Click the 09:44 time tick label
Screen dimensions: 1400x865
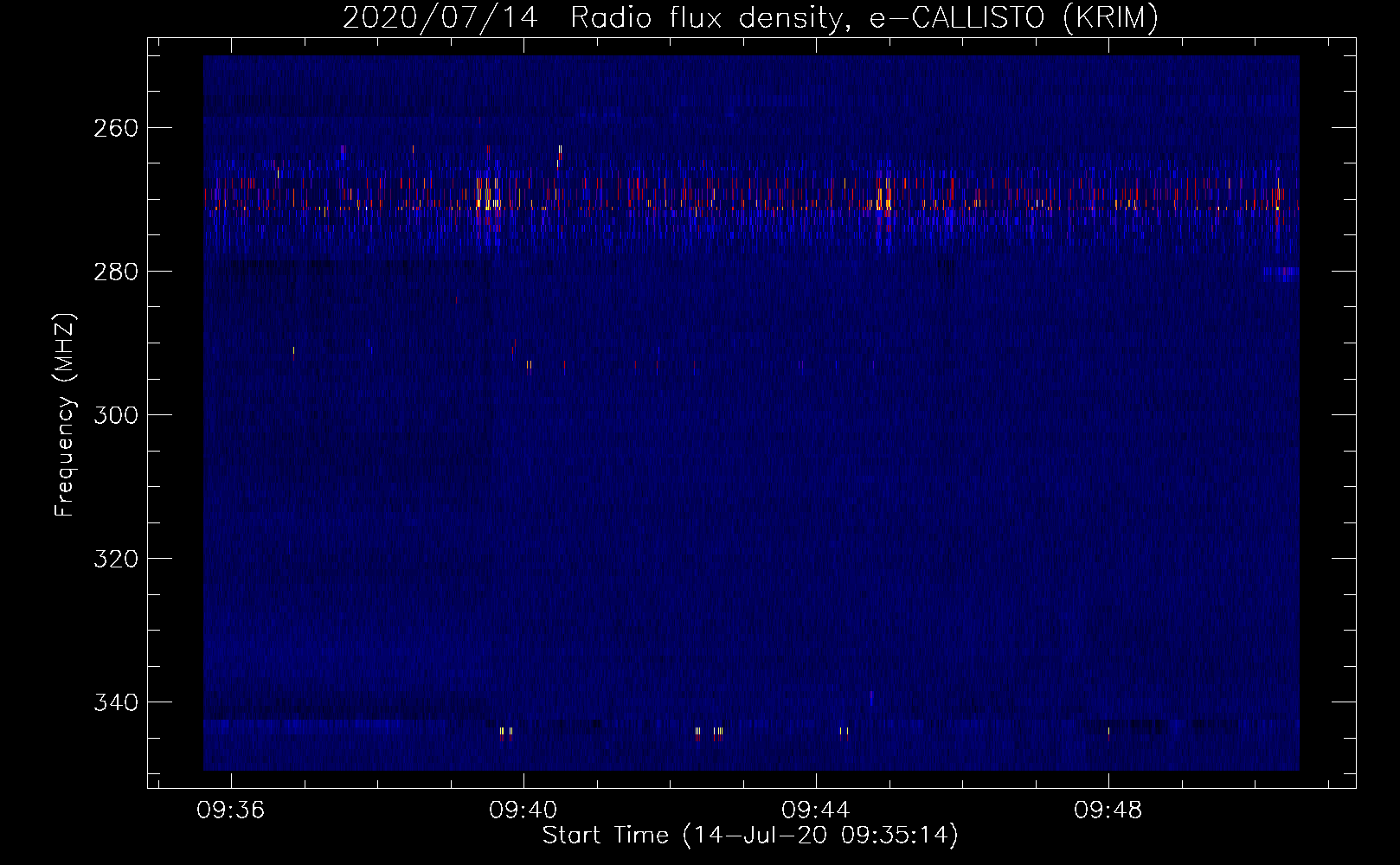click(816, 811)
